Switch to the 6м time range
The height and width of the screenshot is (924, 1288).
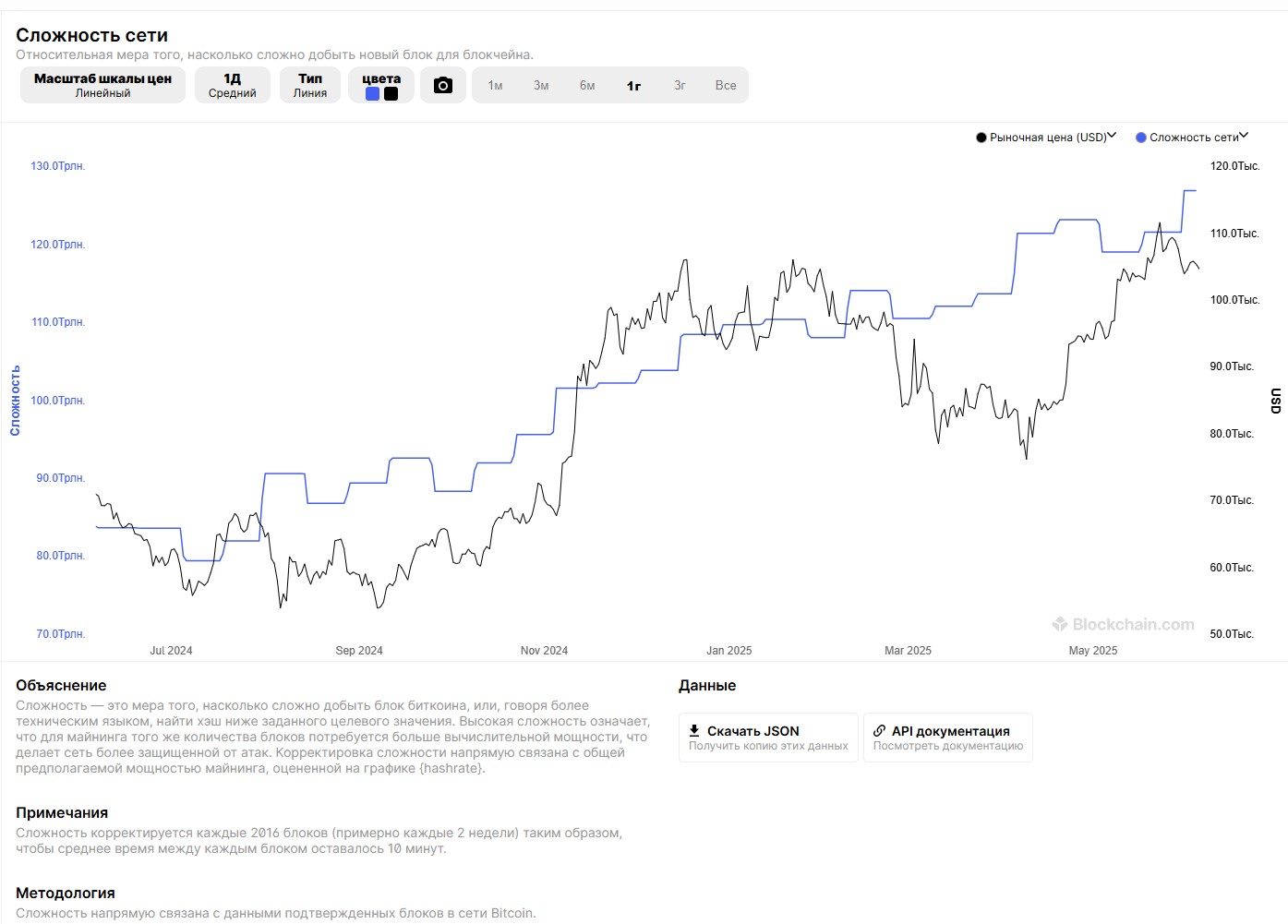tap(587, 86)
